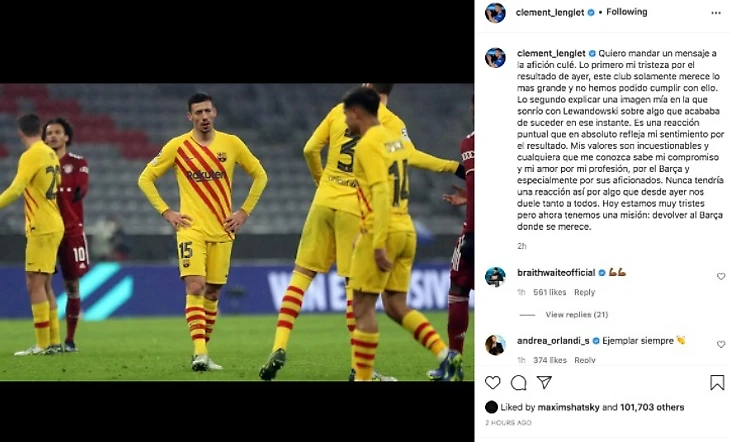View the 101,703 others who liked
This screenshot has width=730, height=442.
[x=652, y=407]
